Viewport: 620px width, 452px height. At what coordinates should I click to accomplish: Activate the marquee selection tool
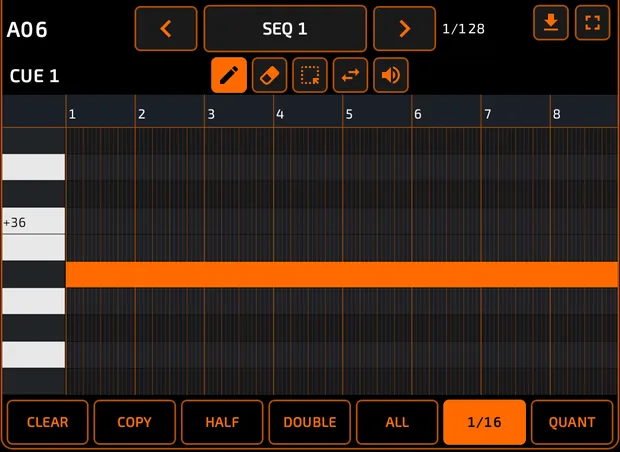310,75
